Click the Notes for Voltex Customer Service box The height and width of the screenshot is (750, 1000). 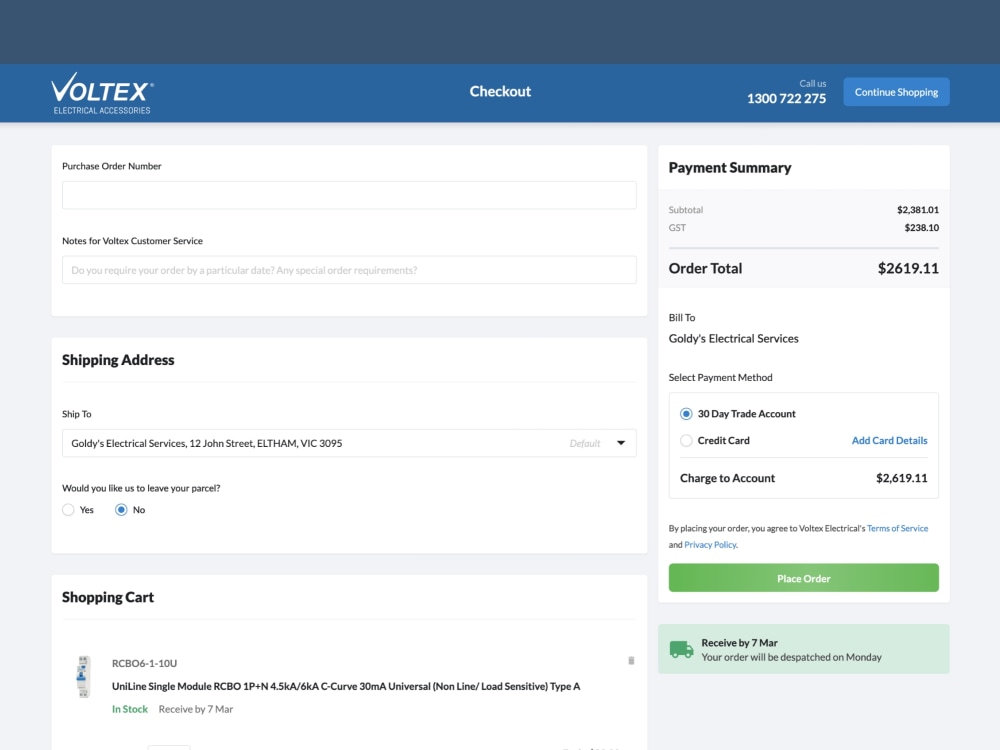[349, 269]
